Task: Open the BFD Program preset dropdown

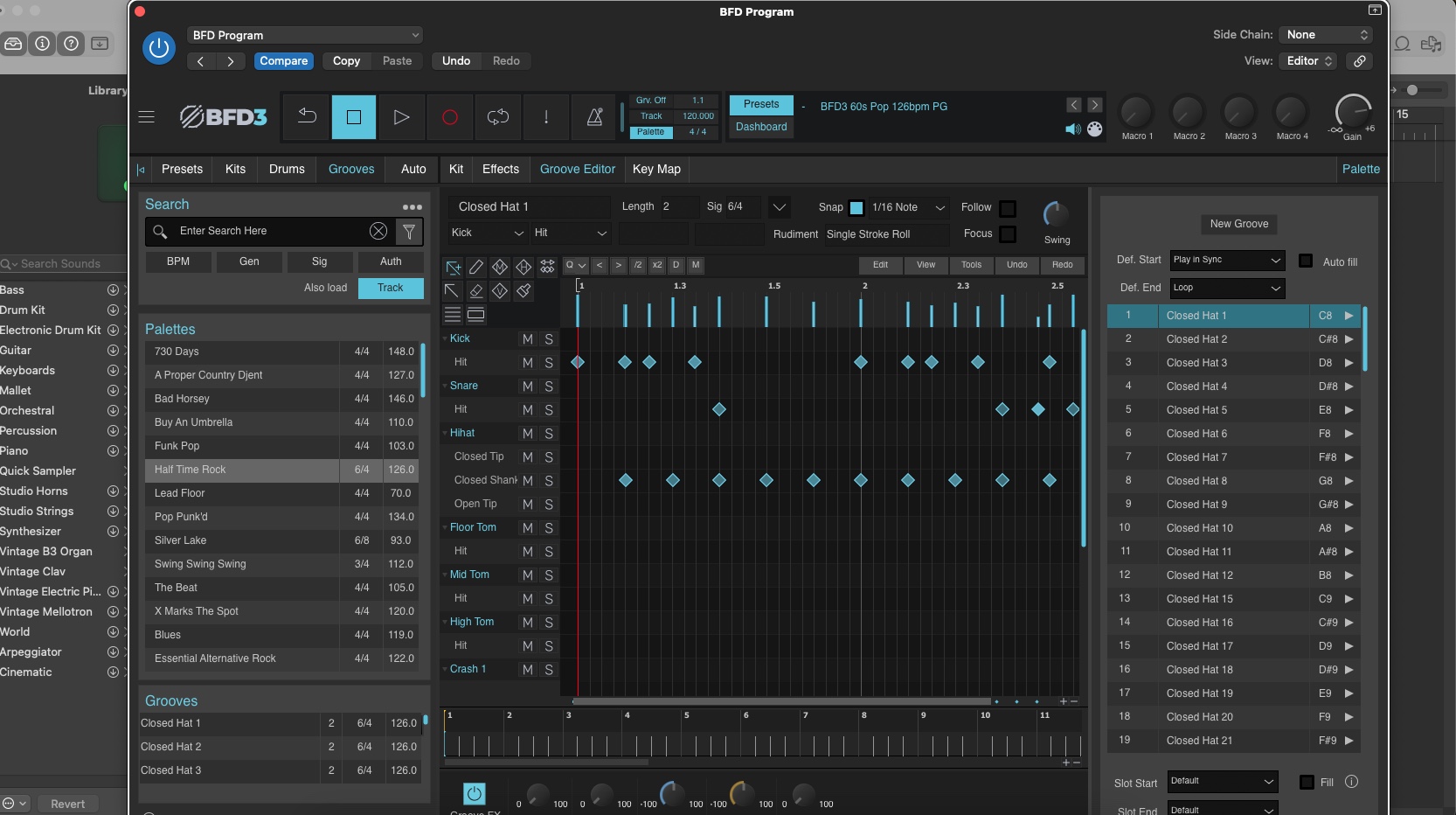Action: 305,35
